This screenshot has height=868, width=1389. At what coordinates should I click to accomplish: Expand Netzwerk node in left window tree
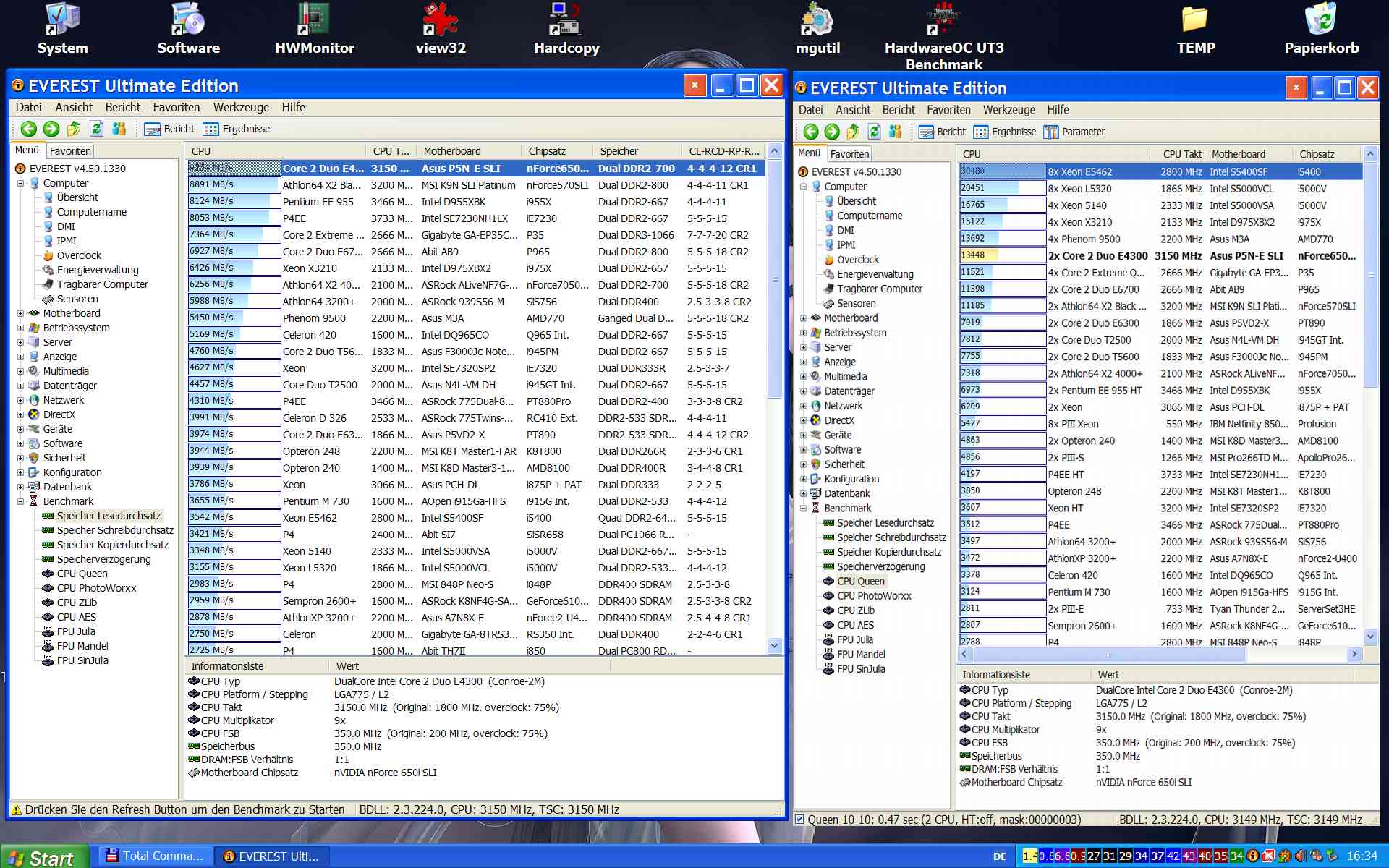point(21,400)
